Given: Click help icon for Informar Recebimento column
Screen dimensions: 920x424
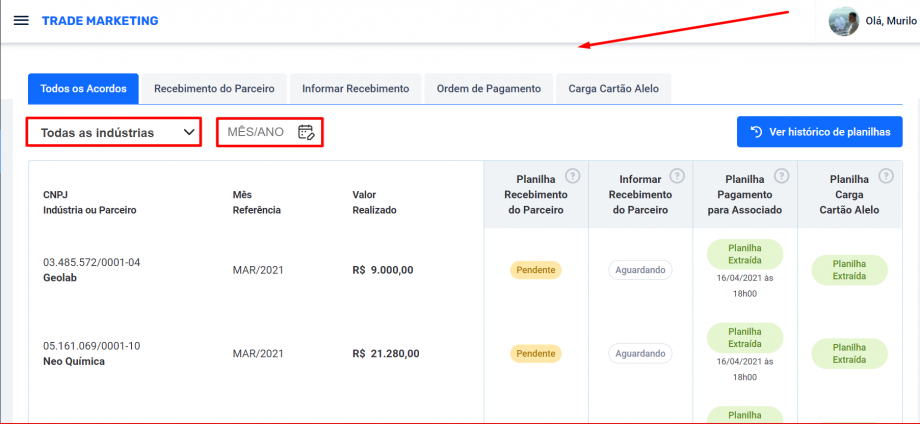Looking at the screenshot, I should coord(677,176).
